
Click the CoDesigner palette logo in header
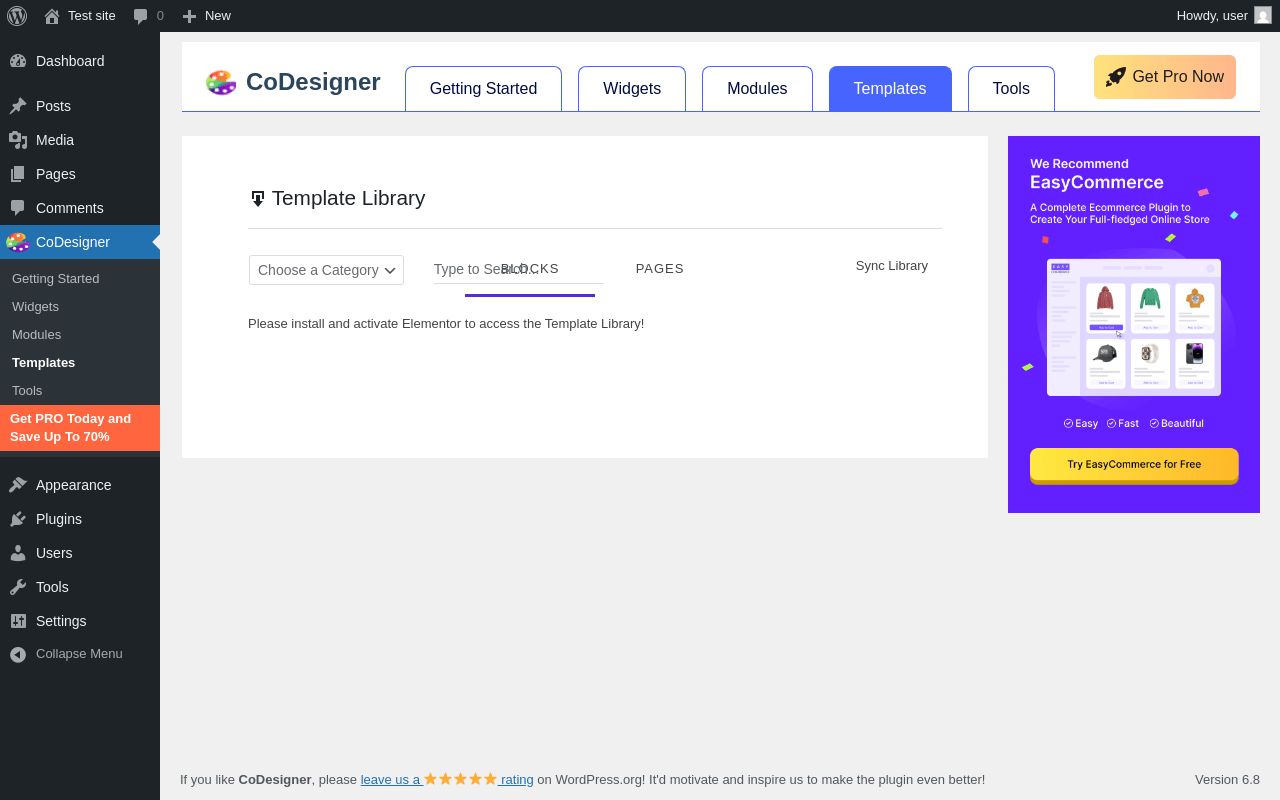(221, 82)
